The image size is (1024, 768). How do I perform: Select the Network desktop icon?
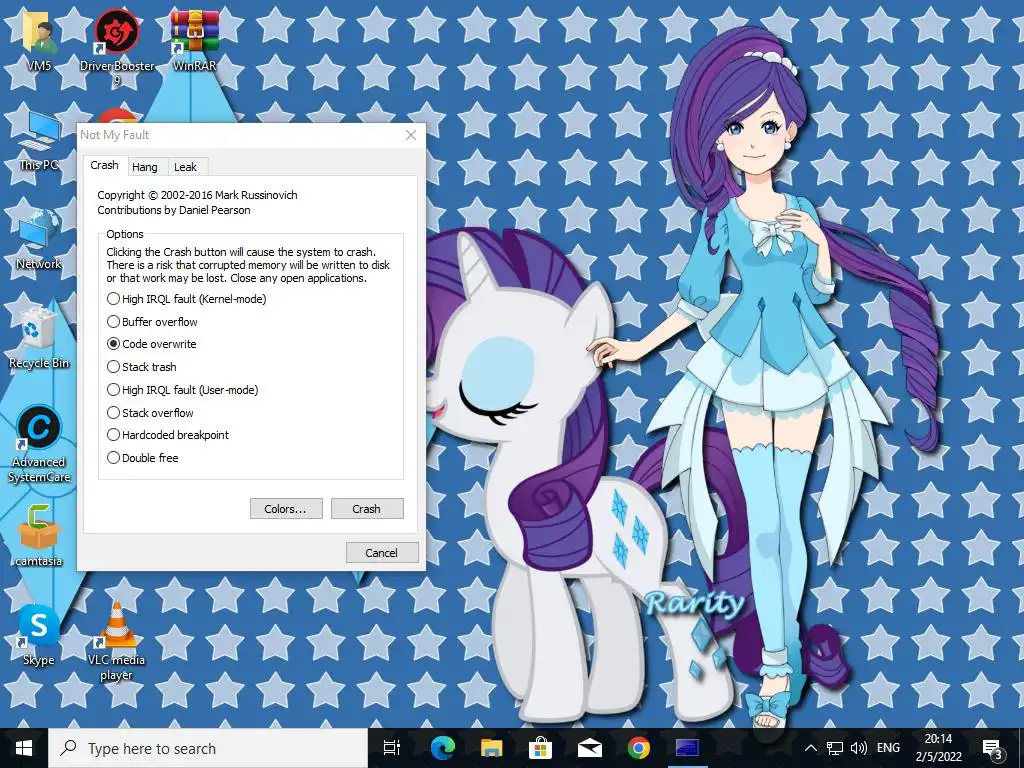coord(39,240)
